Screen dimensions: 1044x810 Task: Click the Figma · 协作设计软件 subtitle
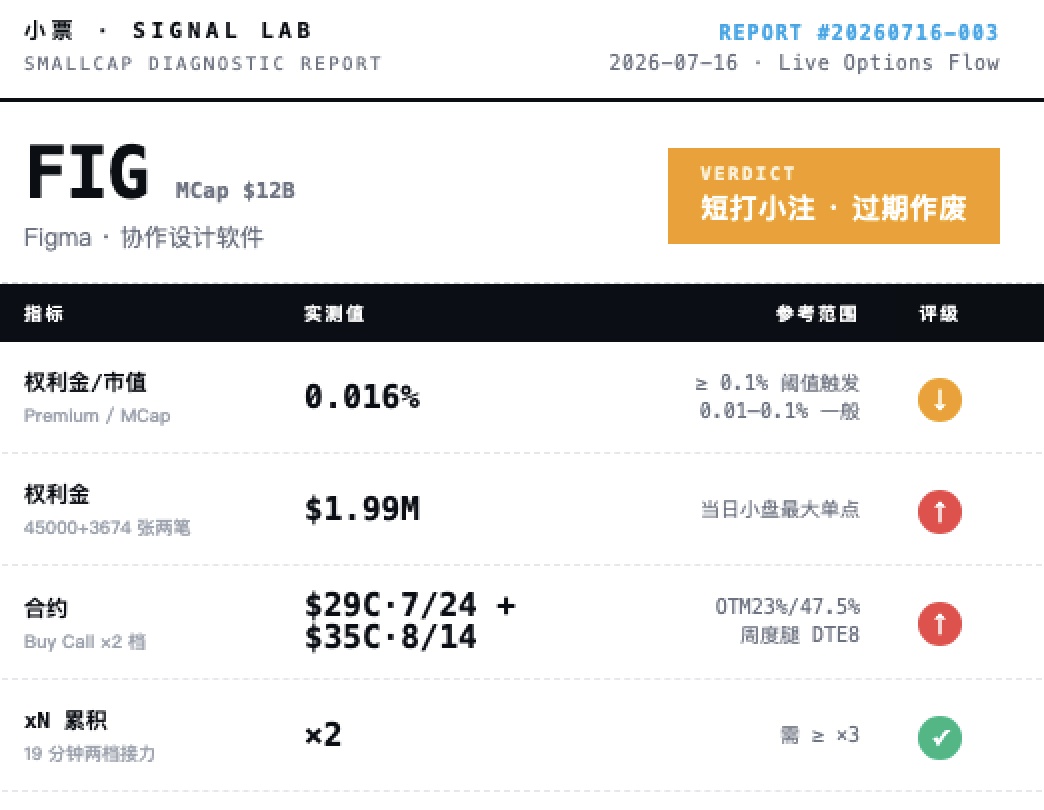144,238
